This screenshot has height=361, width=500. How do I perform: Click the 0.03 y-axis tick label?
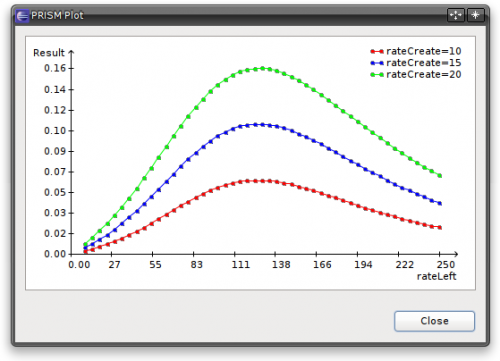click(x=55, y=213)
